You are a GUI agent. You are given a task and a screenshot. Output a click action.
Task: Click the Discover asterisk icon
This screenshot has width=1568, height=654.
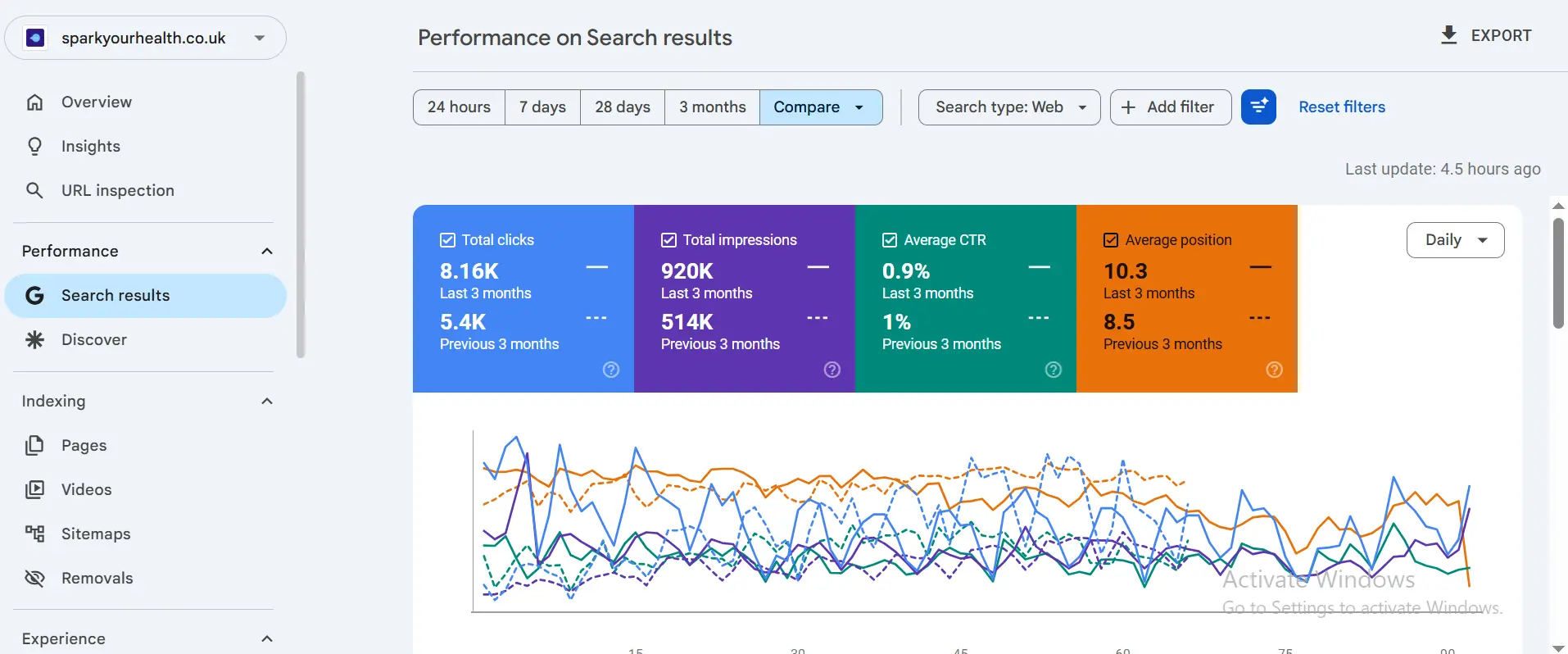click(x=34, y=340)
